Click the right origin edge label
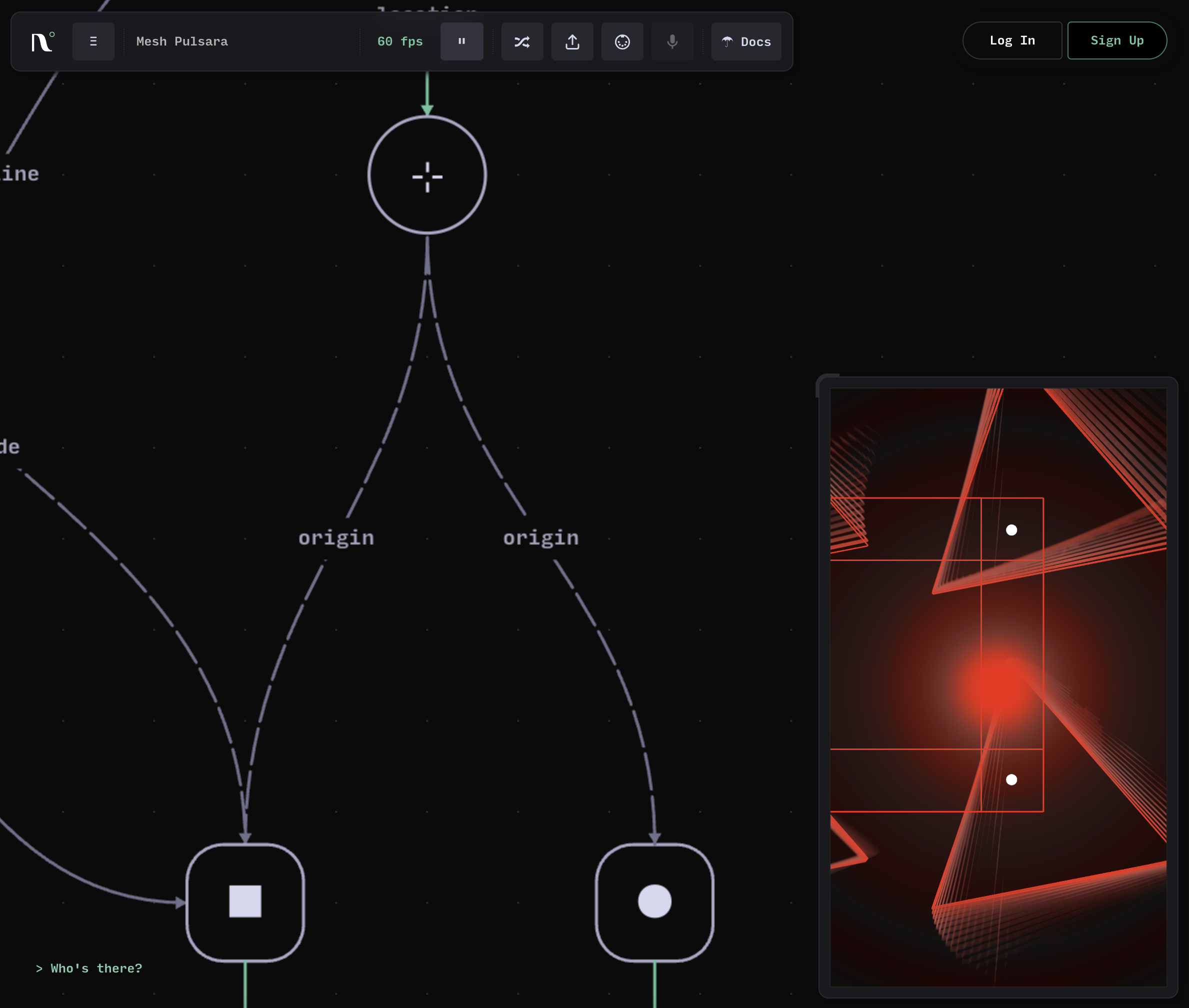Screen dimensions: 1189x1008 tap(540, 537)
